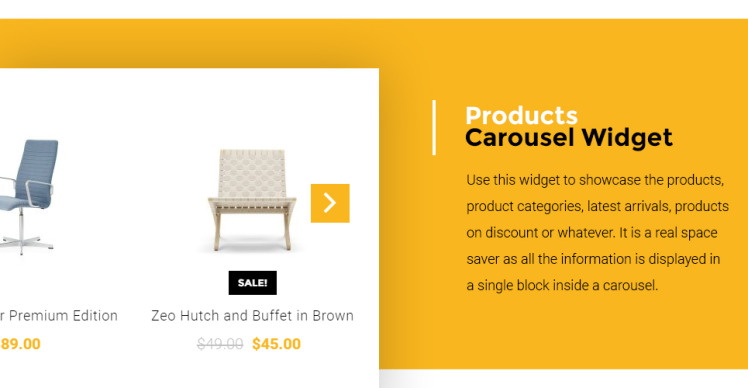Click the white Products heading word
This screenshot has height=388, width=748.
521,115
